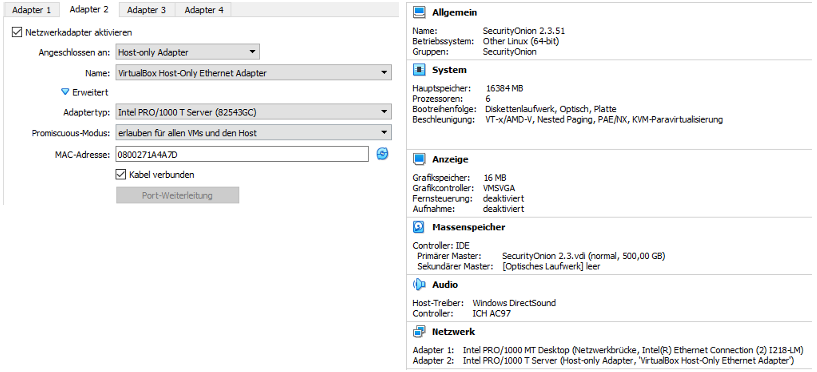Click the Netzwerk section network icon
817x372 pixels.
[419, 331]
